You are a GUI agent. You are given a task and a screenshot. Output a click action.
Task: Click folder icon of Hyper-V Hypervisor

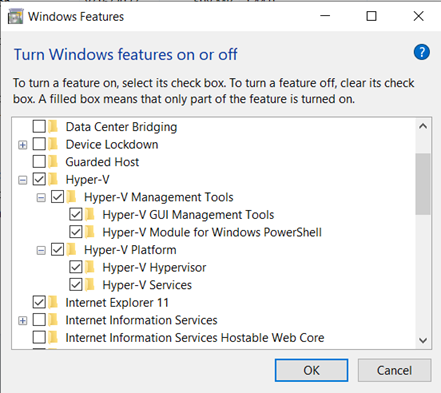[89, 267]
